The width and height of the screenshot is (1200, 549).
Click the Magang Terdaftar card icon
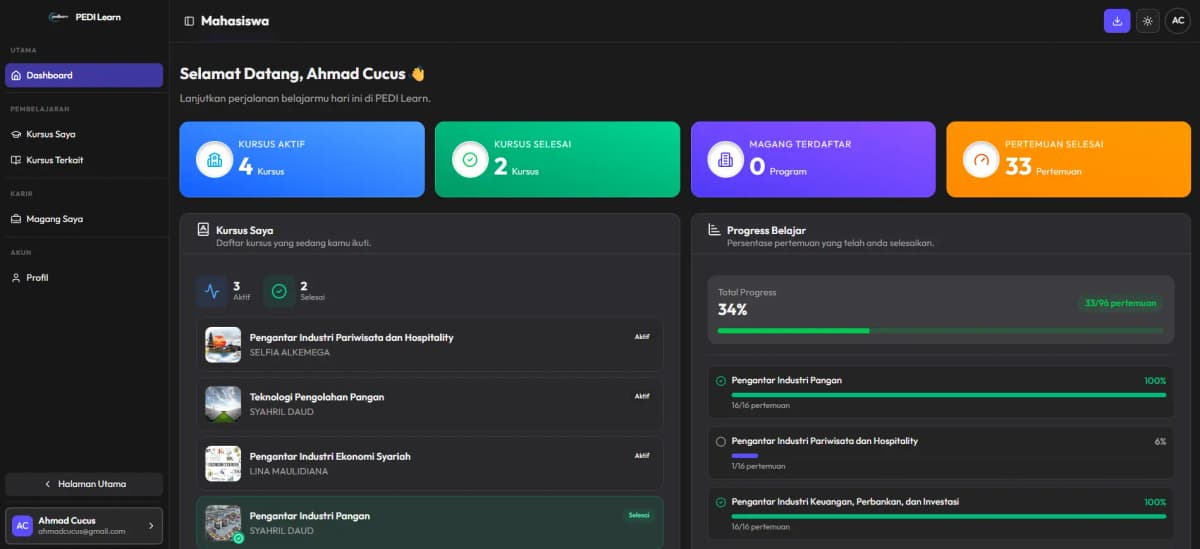click(726, 160)
